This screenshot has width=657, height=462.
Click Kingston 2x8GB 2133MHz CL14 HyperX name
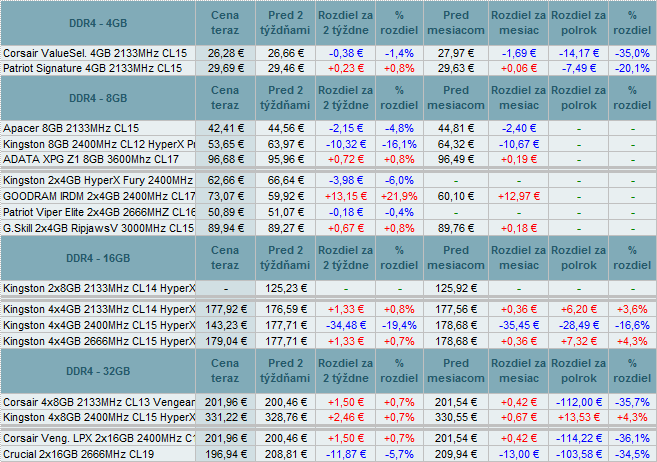[99, 288]
